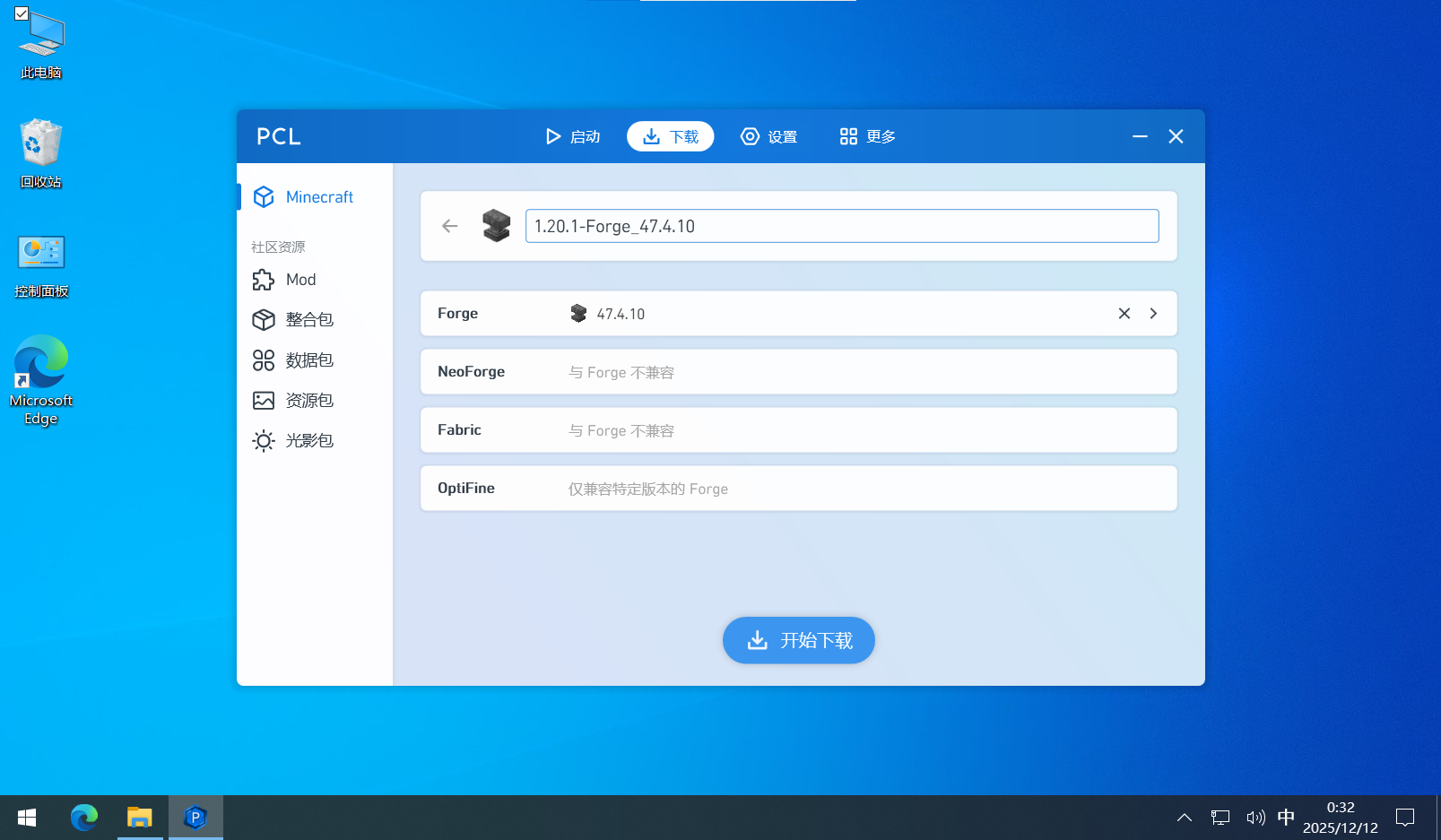Expand the Fabric version row
The image size is (1441, 840).
[x=798, y=430]
